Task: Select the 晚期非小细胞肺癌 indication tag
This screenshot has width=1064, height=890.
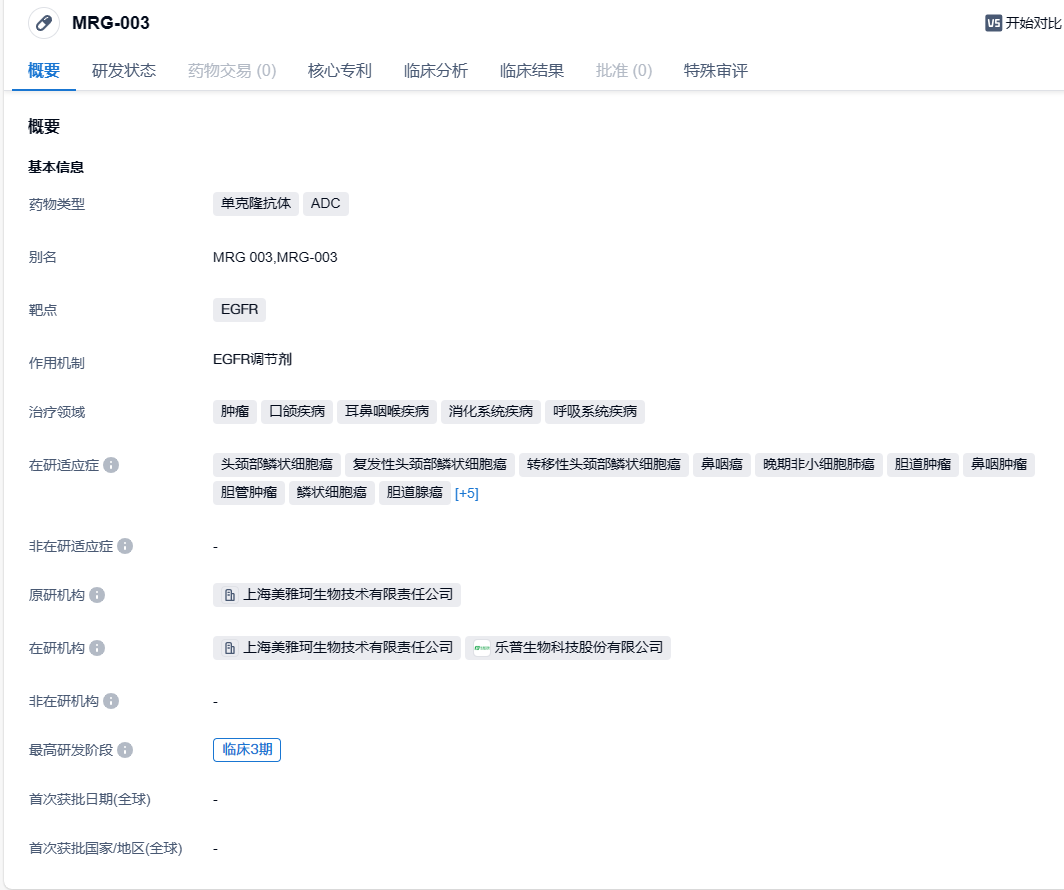Action: click(819, 464)
